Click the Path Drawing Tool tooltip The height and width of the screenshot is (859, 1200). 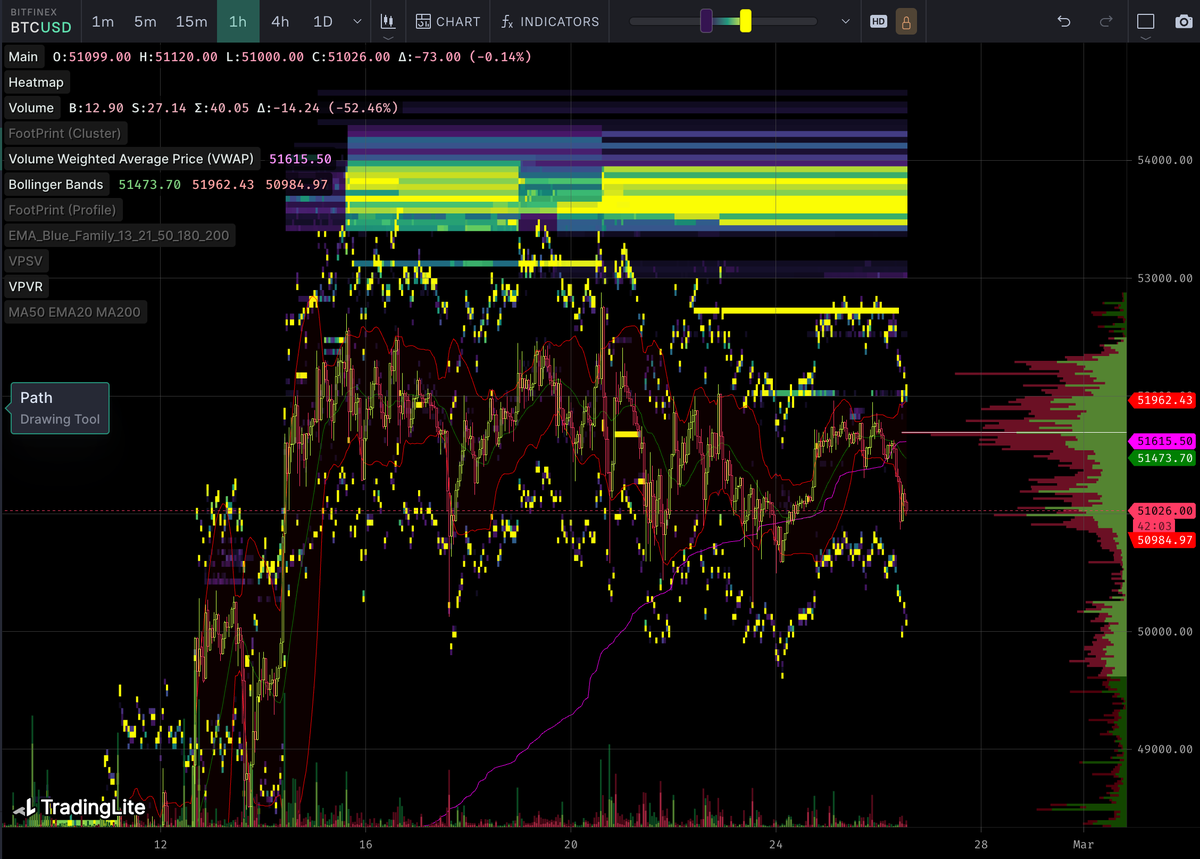coord(60,408)
